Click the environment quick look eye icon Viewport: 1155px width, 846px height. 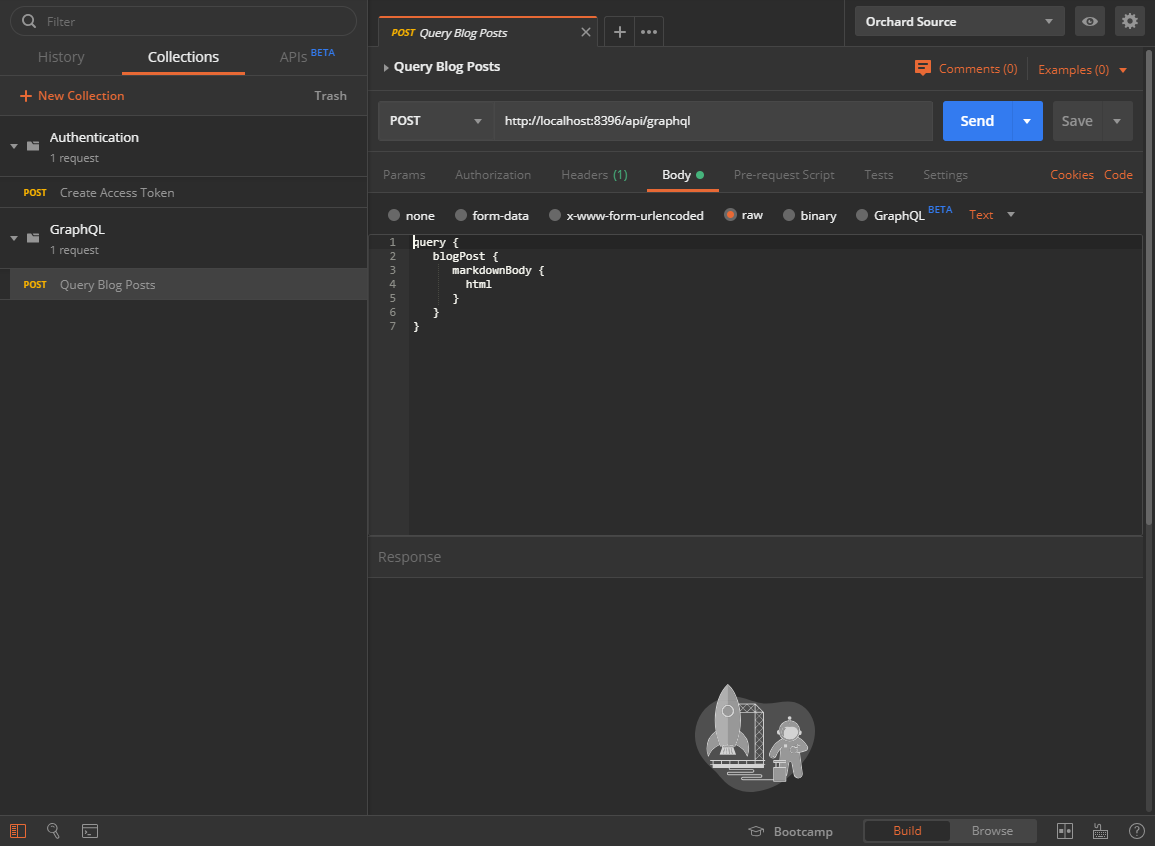pyautogui.click(x=1089, y=21)
